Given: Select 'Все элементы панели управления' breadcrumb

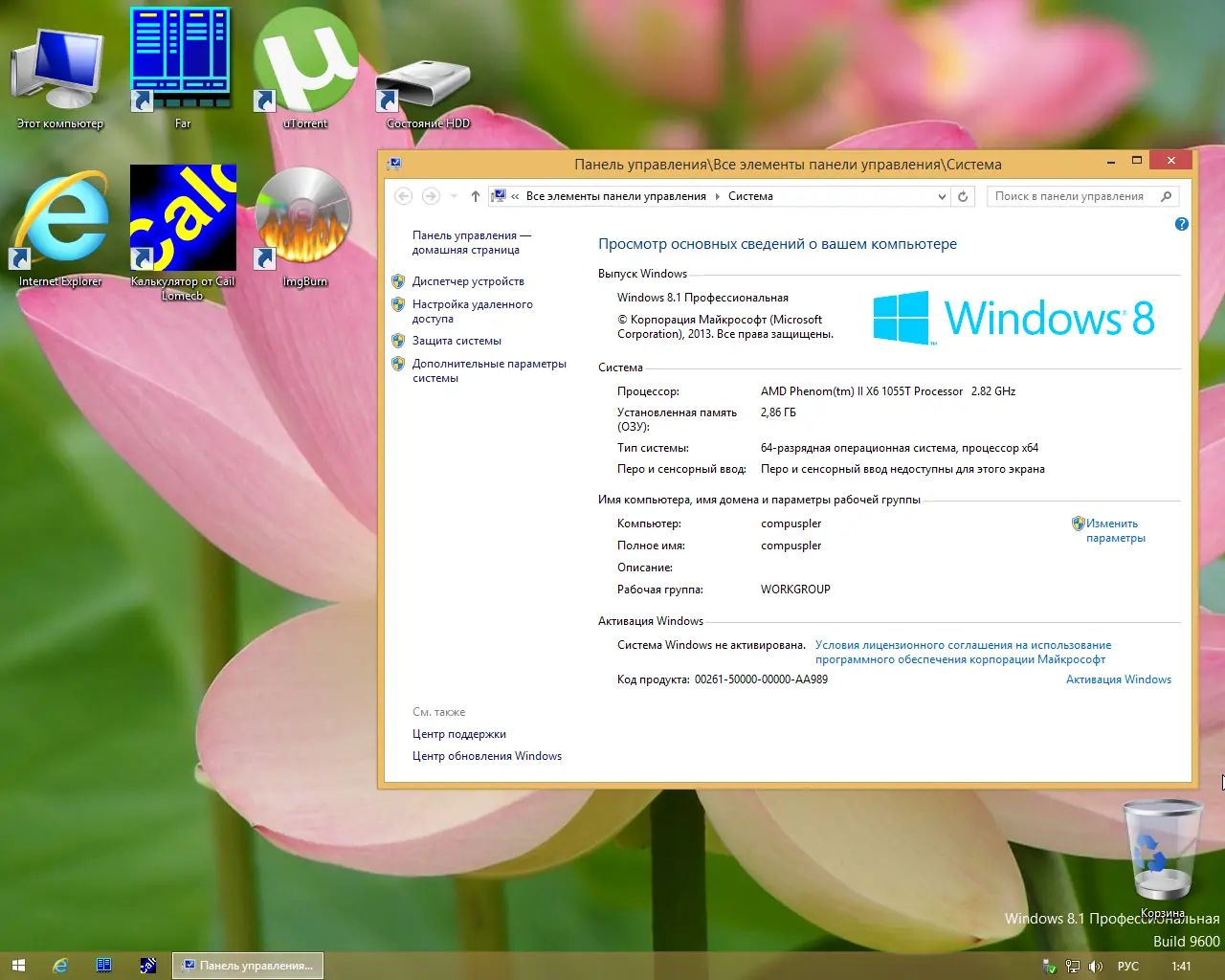Looking at the screenshot, I should click(616, 196).
